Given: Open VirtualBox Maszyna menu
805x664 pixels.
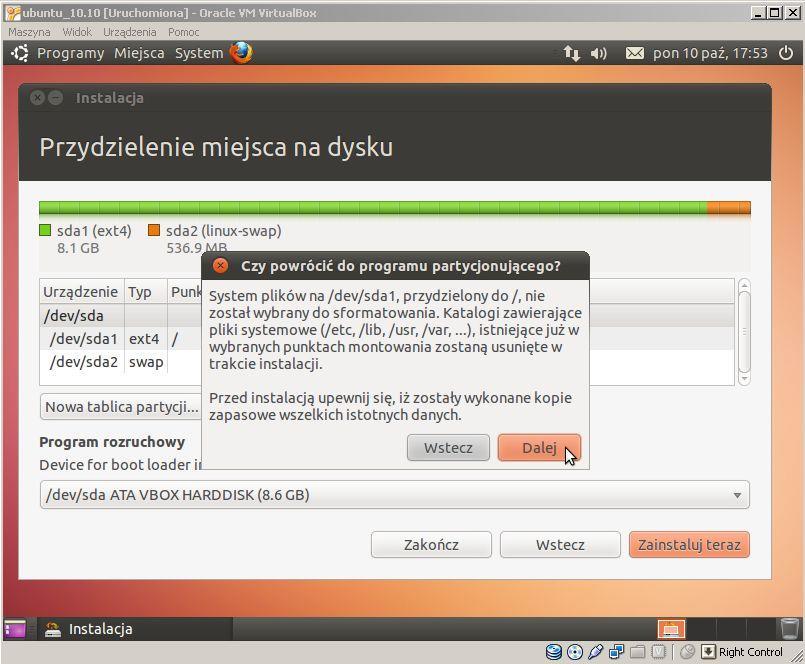Looking at the screenshot, I should pyautogui.click(x=29, y=32).
